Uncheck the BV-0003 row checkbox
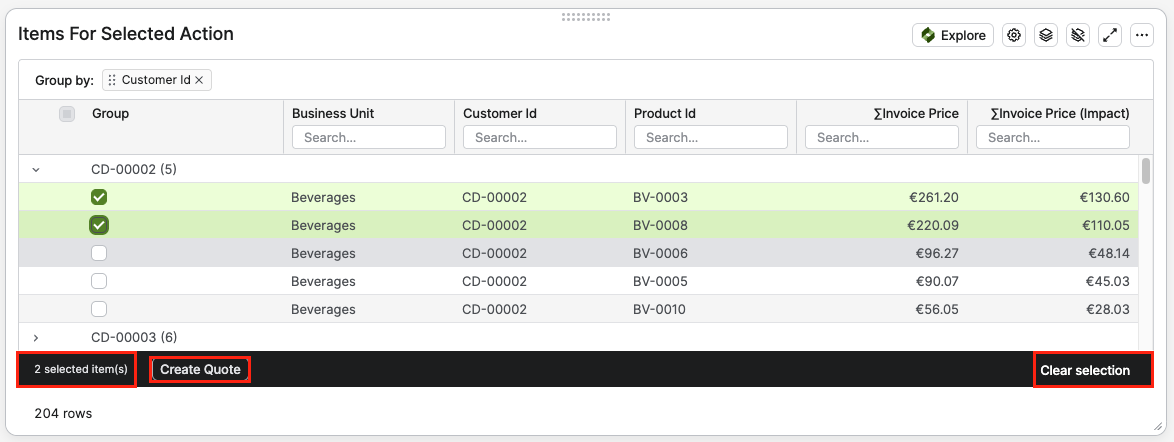 pyautogui.click(x=99, y=197)
